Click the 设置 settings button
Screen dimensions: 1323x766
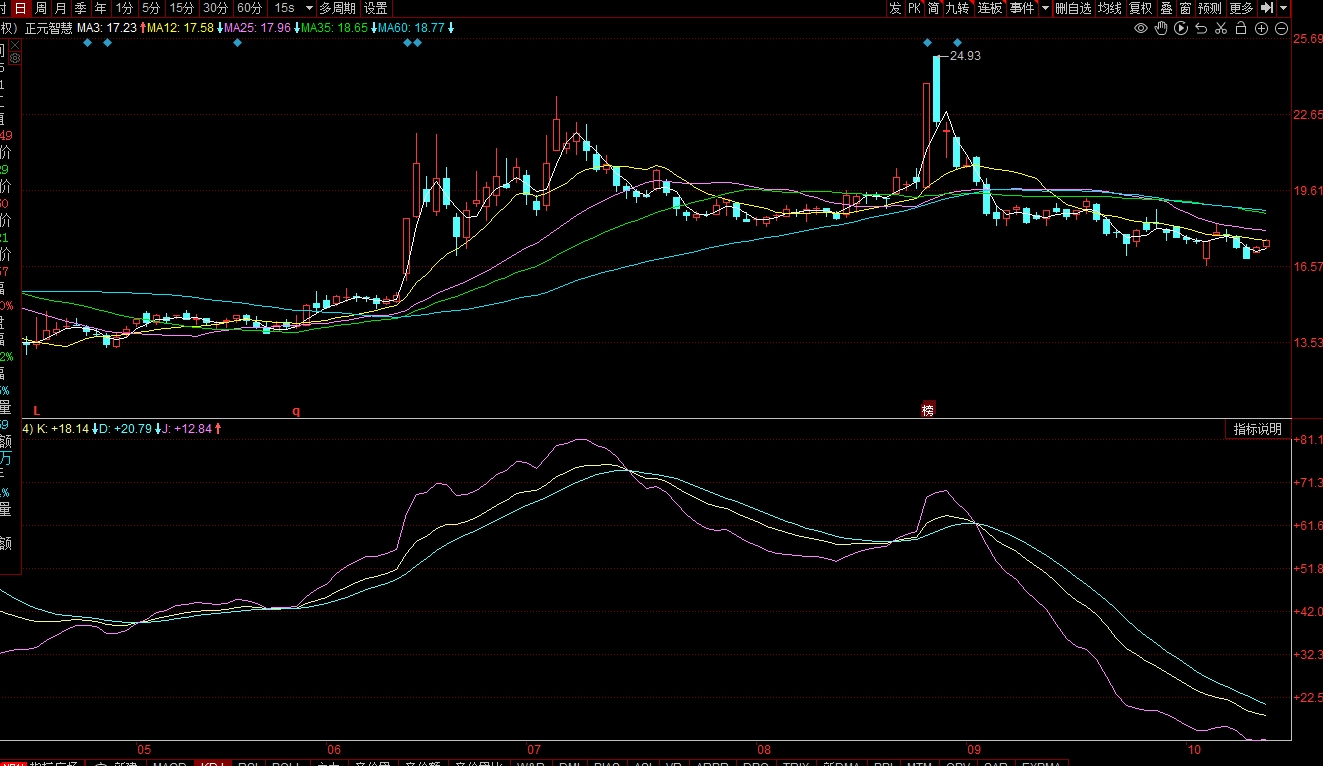pos(375,8)
